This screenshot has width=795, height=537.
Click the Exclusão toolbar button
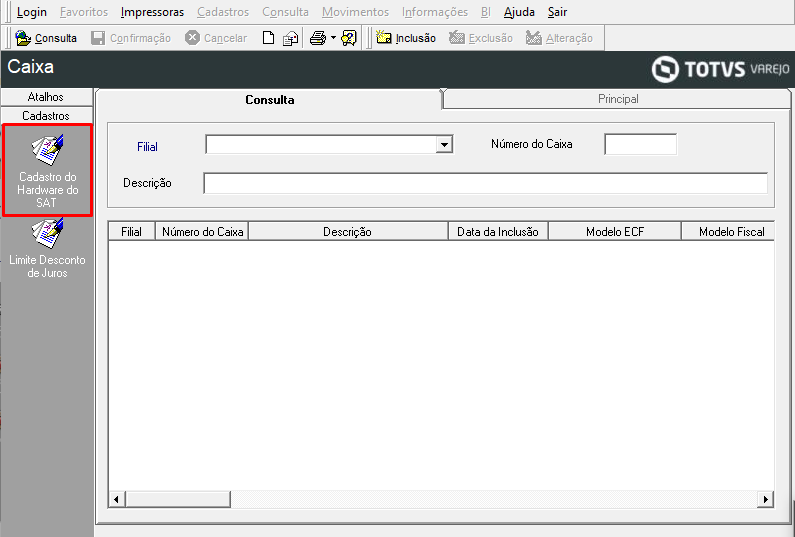click(x=481, y=38)
